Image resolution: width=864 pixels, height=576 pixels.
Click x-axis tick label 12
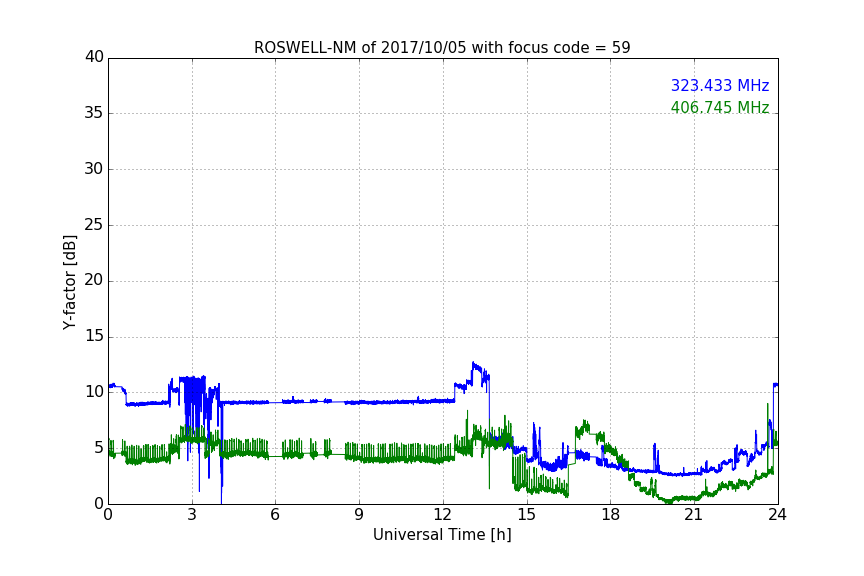point(442,515)
